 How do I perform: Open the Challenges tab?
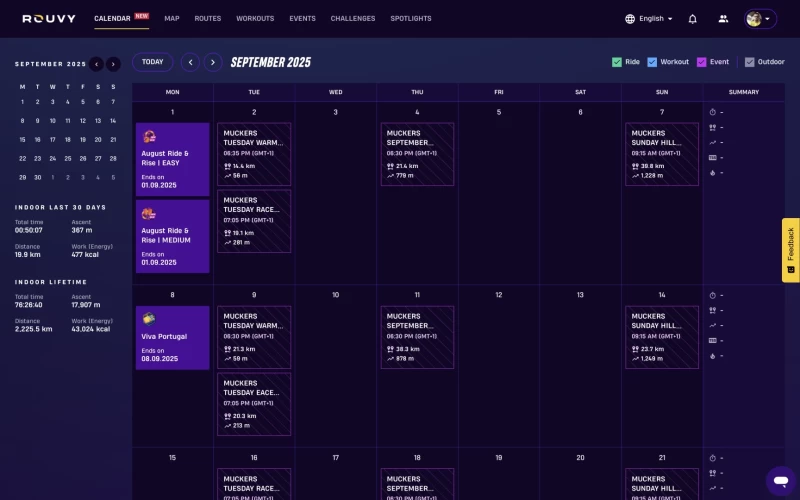click(353, 18)
